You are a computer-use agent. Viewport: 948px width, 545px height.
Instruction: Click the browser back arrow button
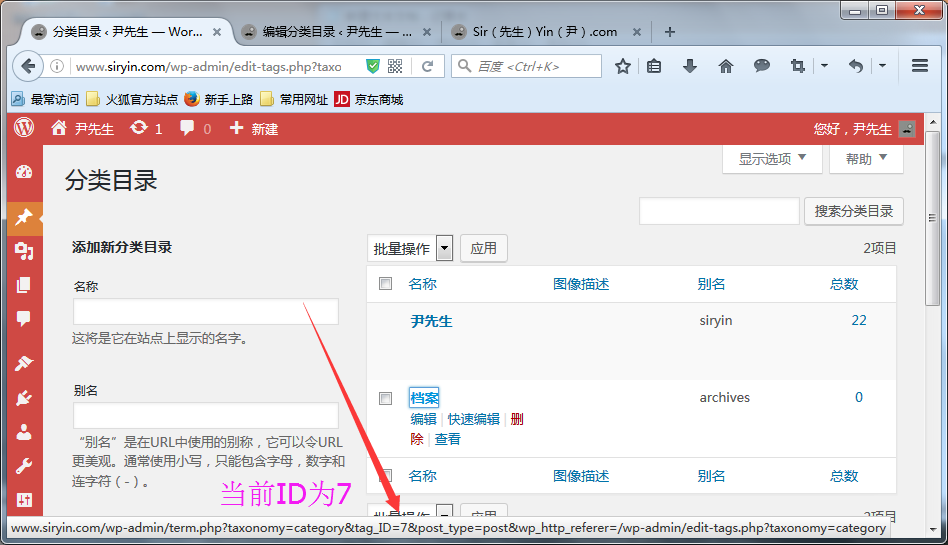point(28,66)
